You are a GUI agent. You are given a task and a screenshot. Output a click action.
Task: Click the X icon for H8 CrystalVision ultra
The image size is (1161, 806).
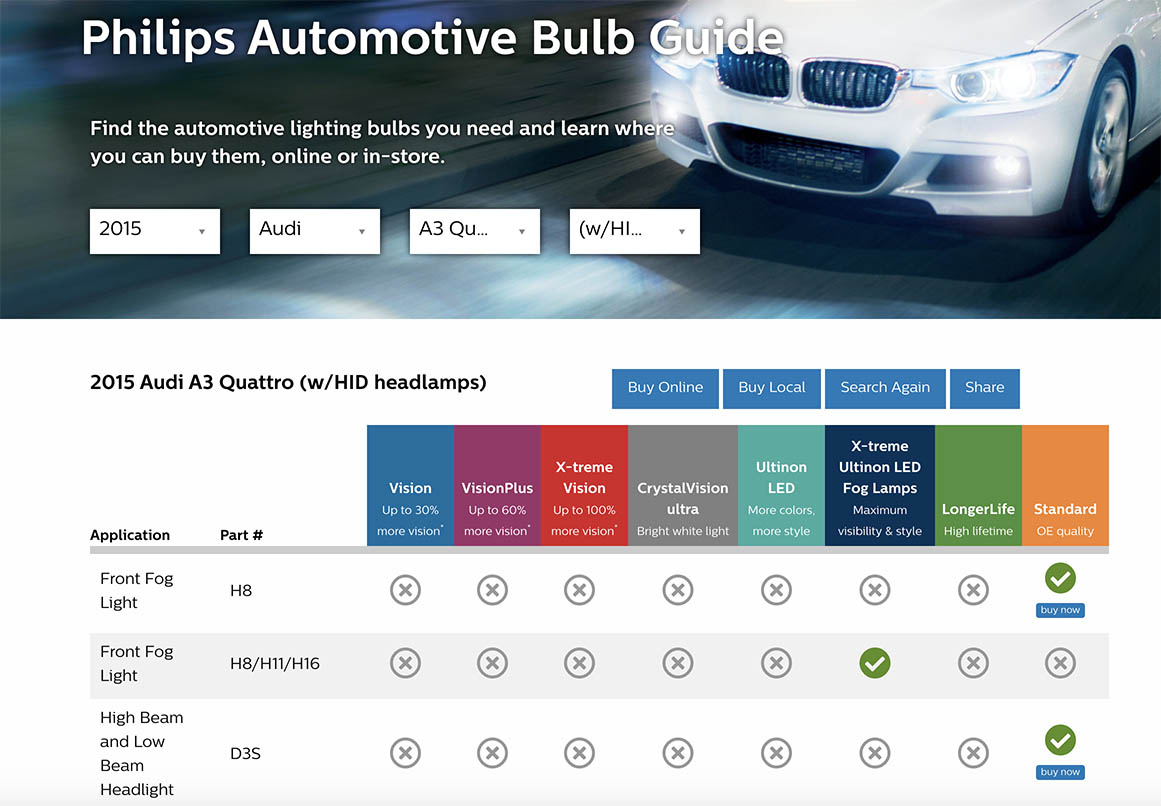coord(677,590)
